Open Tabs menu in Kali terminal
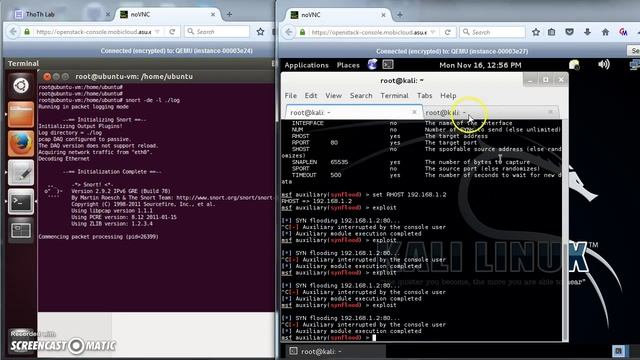640x360 pixels. (x=424, y=96)
